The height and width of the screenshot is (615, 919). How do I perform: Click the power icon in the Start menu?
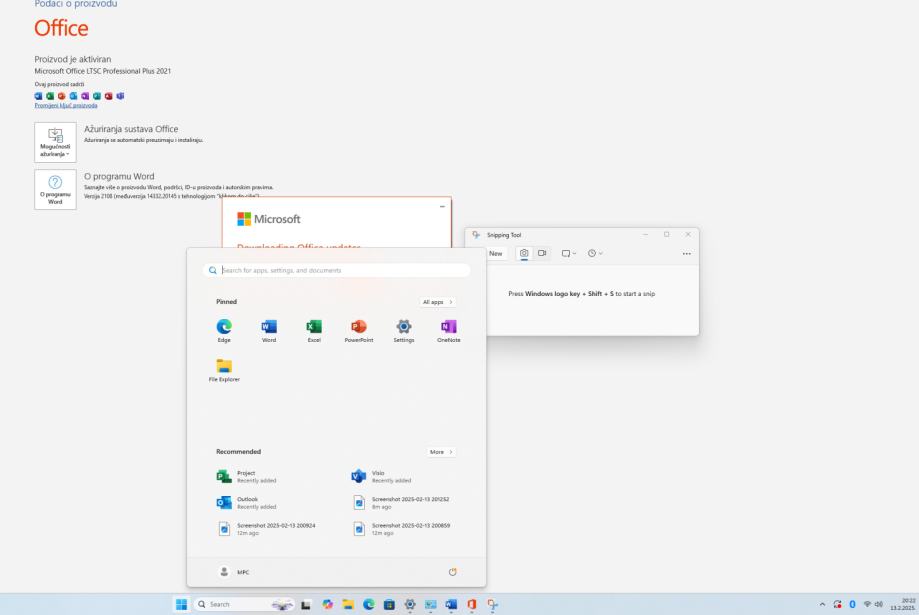(x=452, y=572)
